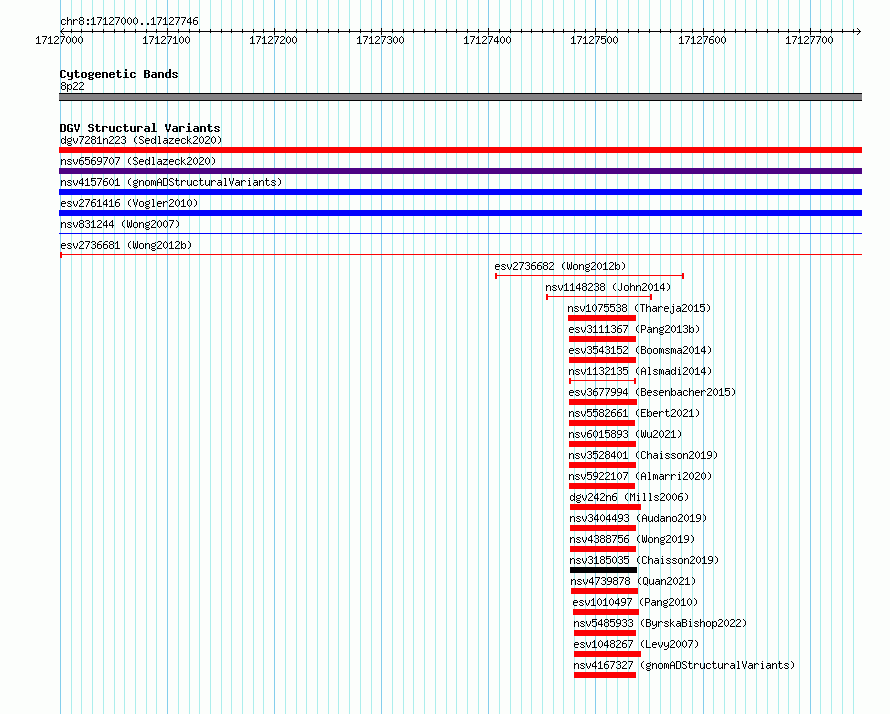Open nsv5582661 (Ebert2021) variant
Viewport: 890px width, 714px height.
(x=635, y=413)
